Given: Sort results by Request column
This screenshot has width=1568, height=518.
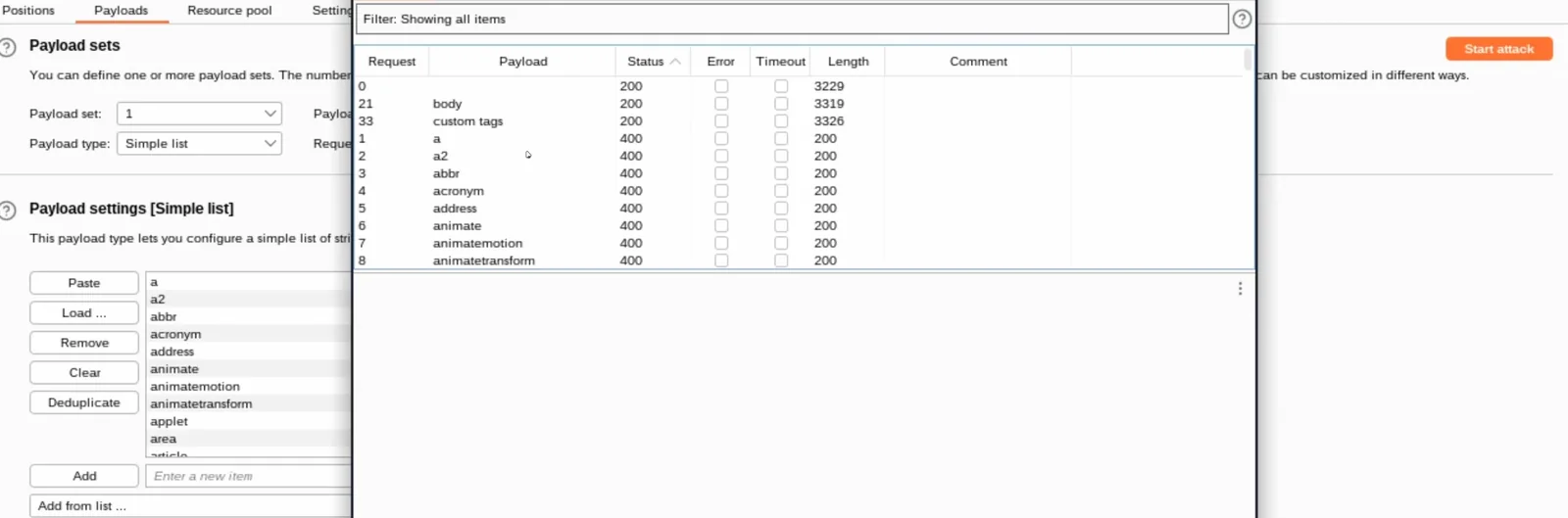Looking at the screenshot, I should point(392,62).
